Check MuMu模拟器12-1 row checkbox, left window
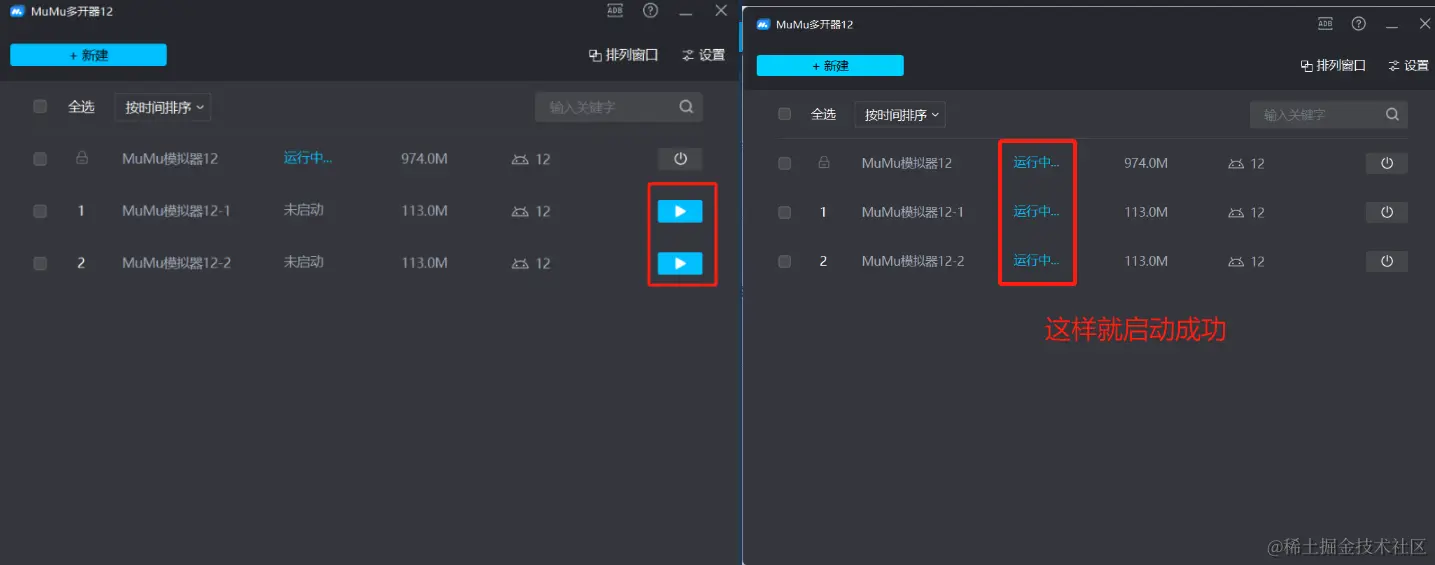The image size is (1435, 565). 40,211
